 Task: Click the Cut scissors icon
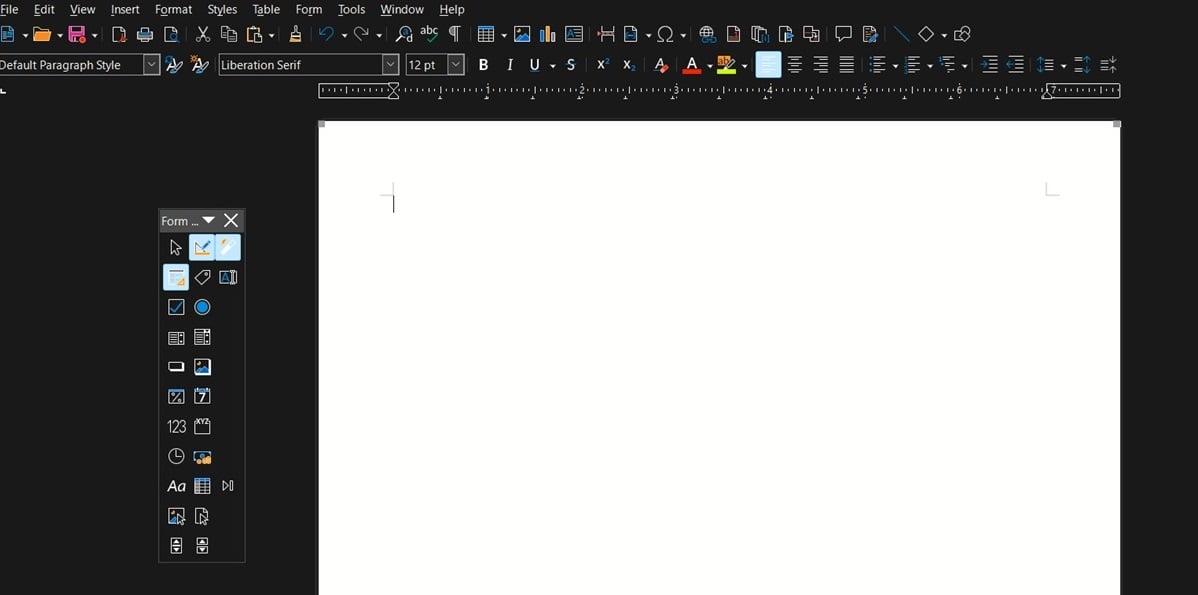[202, 34]
